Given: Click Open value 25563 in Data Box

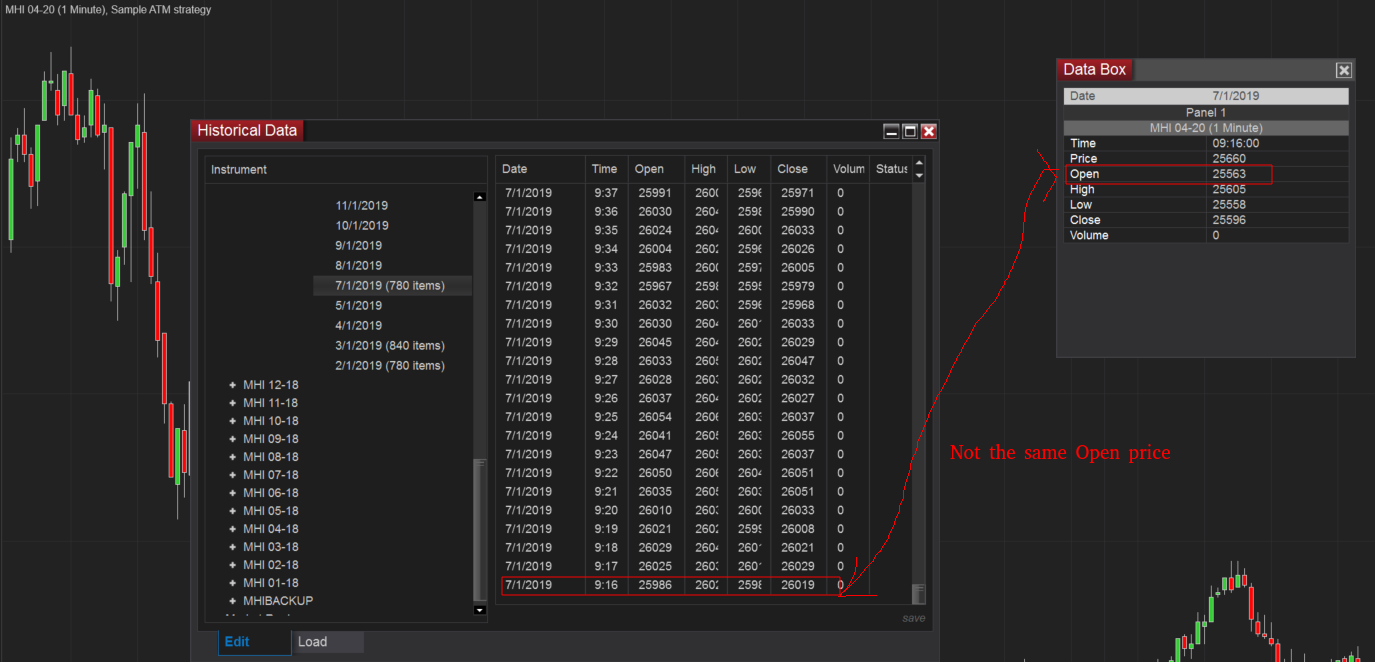Looking at the screenshot, I should pyautogui.click(x=1229, y=174).
